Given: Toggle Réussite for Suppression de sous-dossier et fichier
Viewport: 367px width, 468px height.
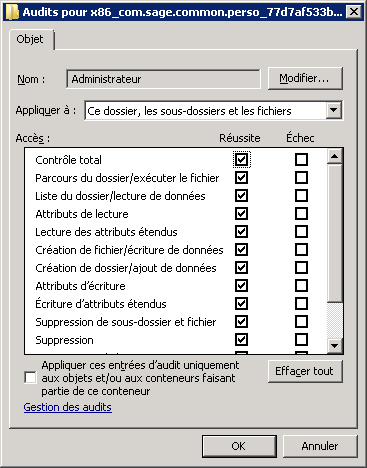Looking at the screenshot, I should pyautogui.click(x=241, y=322).
